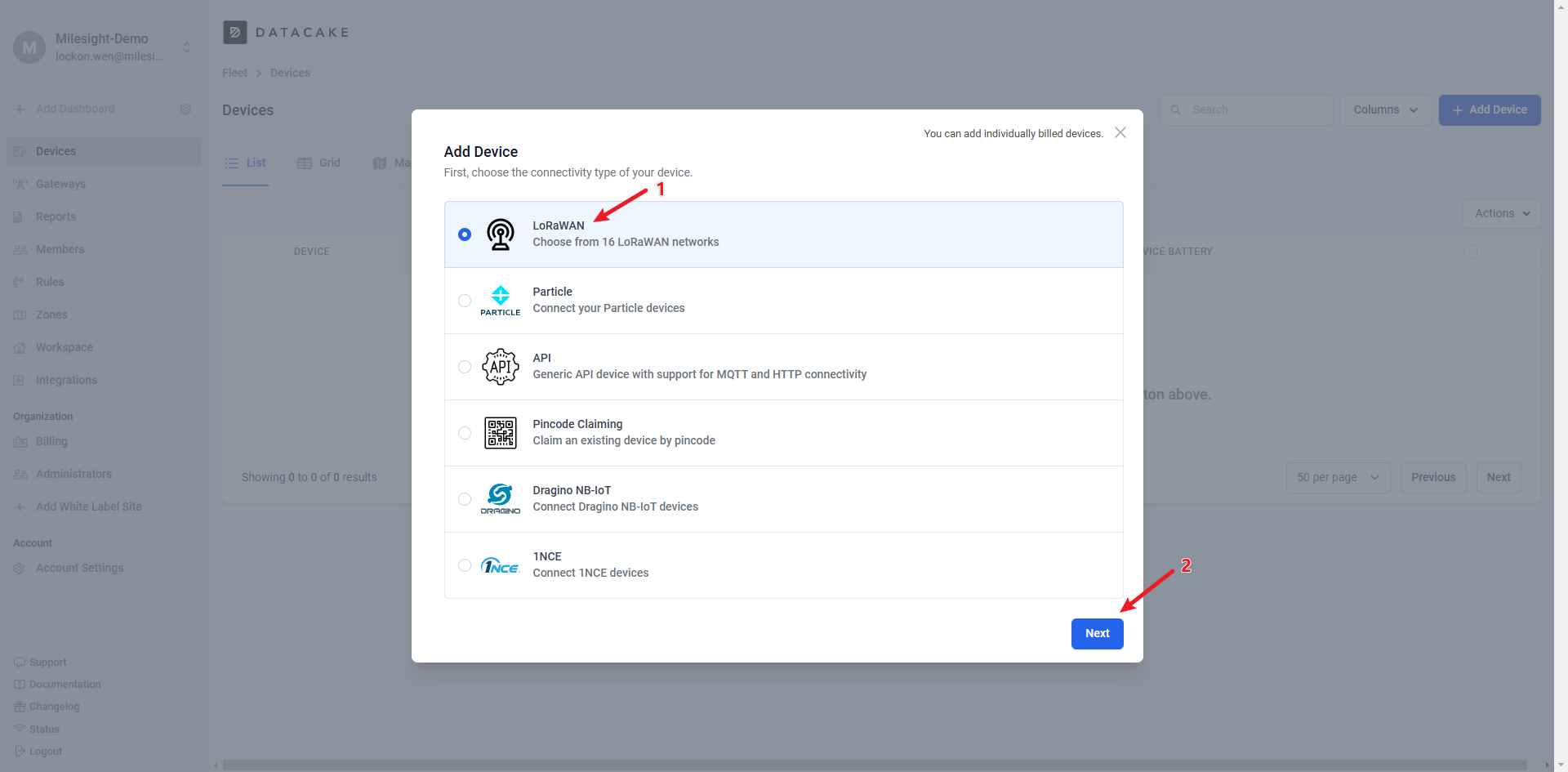The image size is (1568, 772).
Task: Open the Milesight-Demo workspace switcher
Action: [x=187, y=47]
